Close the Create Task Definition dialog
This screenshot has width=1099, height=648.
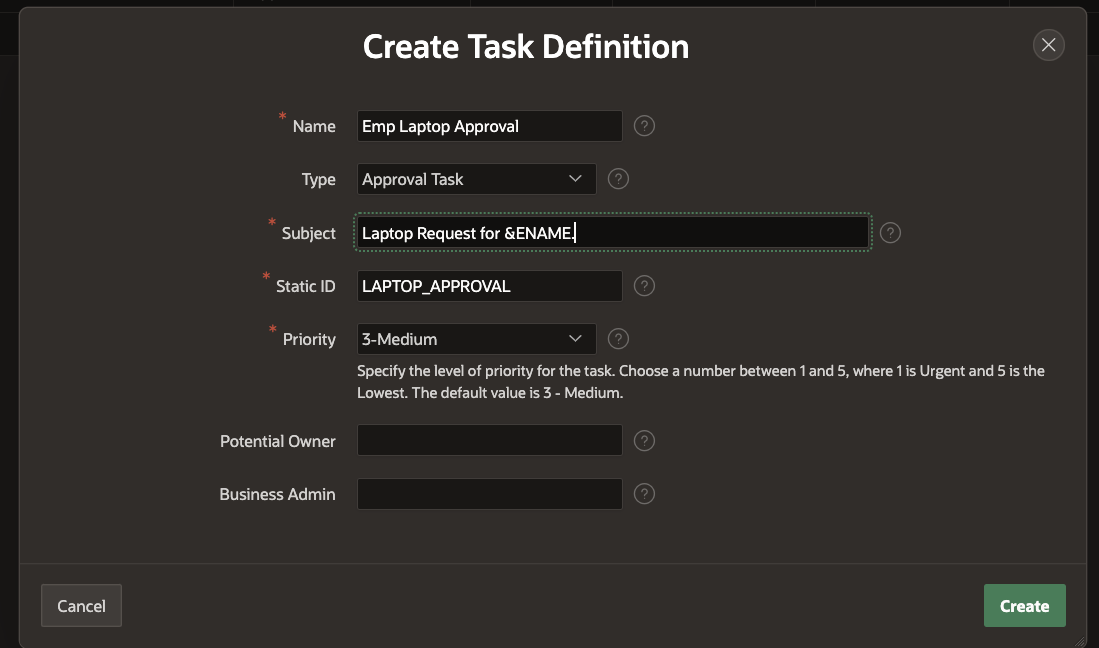[1048, 45]
